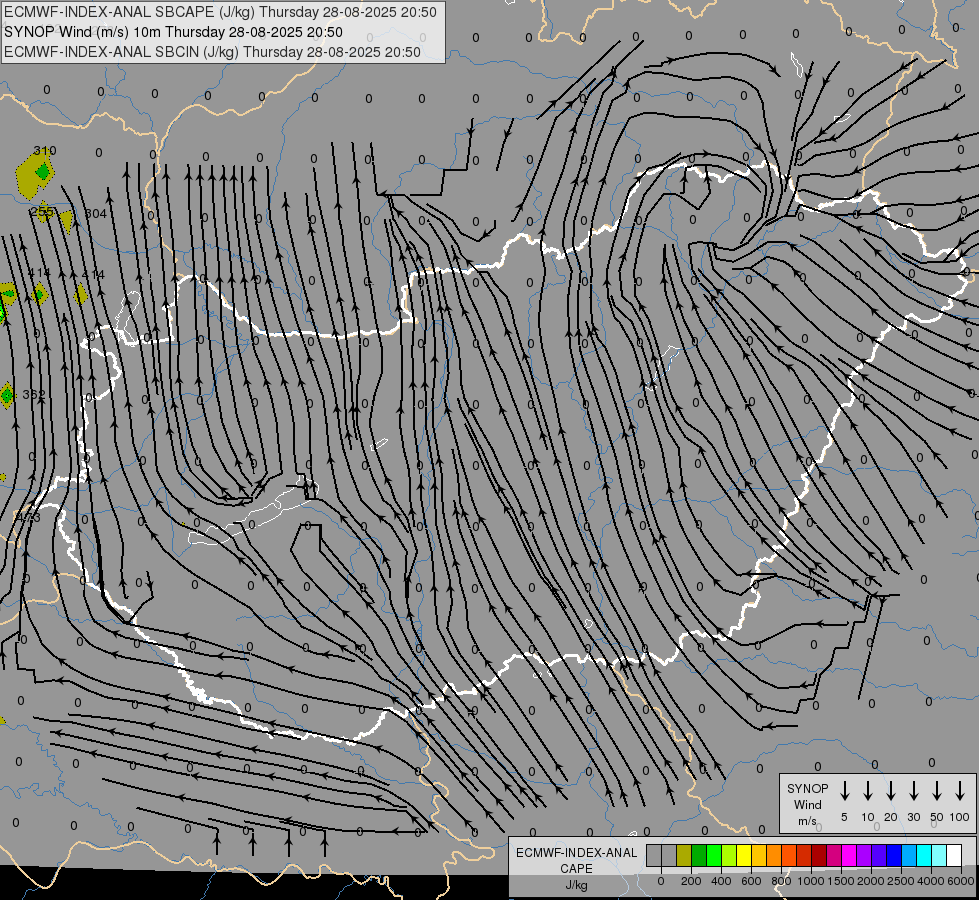Click the wind legend value 5

click(x=844, y=817)
